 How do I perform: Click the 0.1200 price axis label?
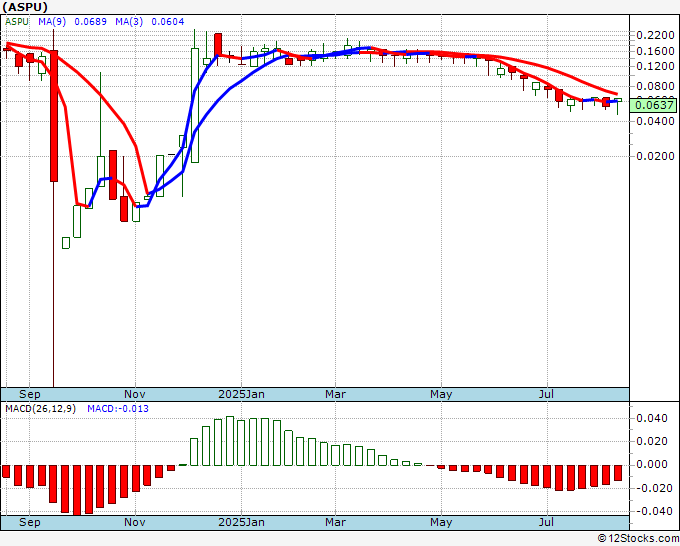655,66
